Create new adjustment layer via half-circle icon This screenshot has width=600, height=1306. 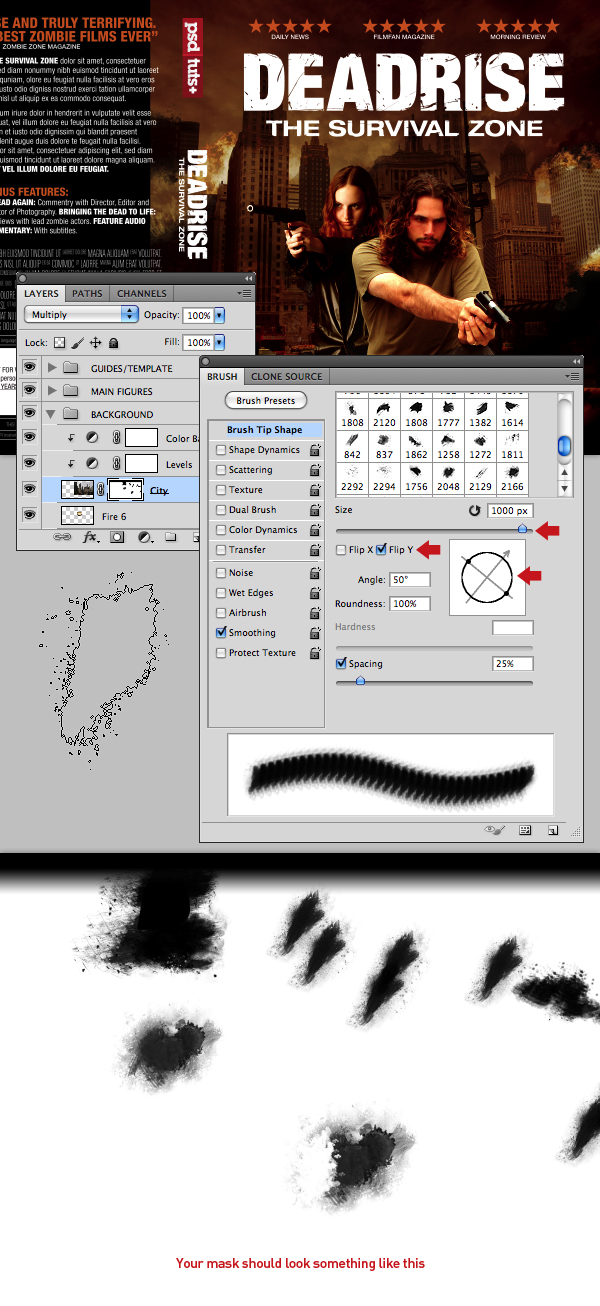coord(143,537)
